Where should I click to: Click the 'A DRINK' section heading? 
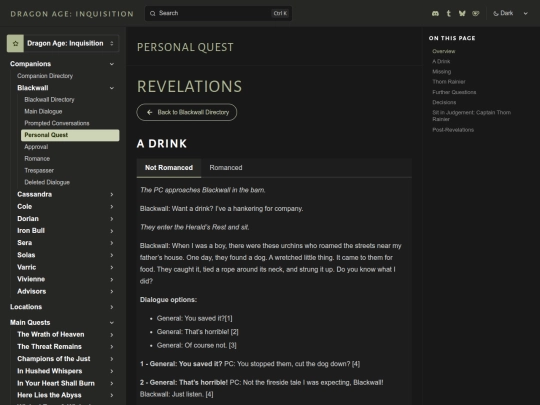162,144
